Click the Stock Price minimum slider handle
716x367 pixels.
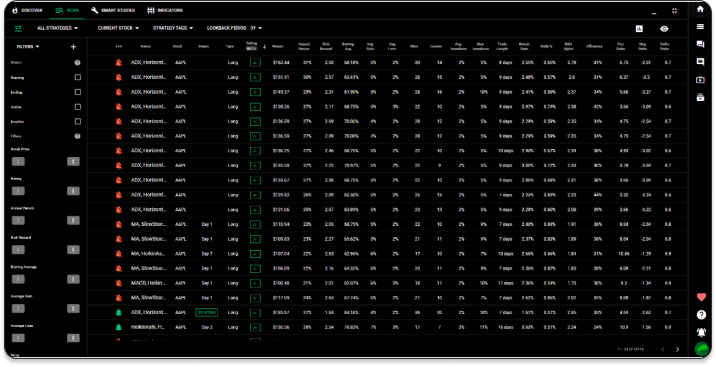pos(18,162)
